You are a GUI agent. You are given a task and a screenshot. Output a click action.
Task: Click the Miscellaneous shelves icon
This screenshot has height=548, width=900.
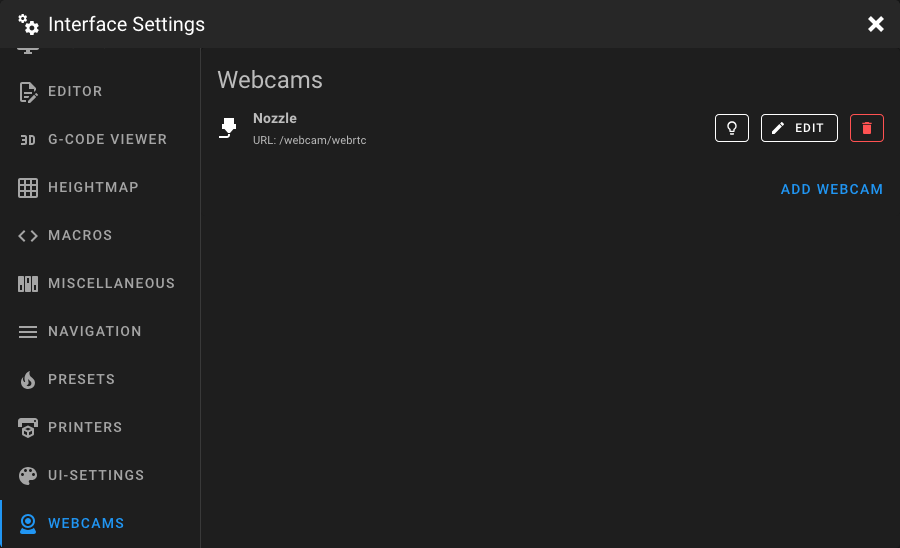click(28, 283)
